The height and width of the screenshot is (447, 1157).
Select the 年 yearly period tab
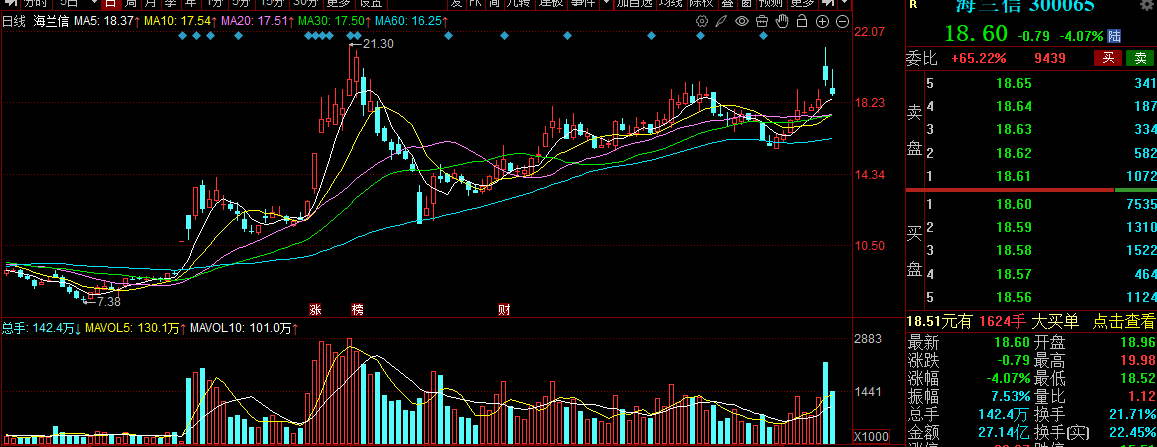point(190,4)
